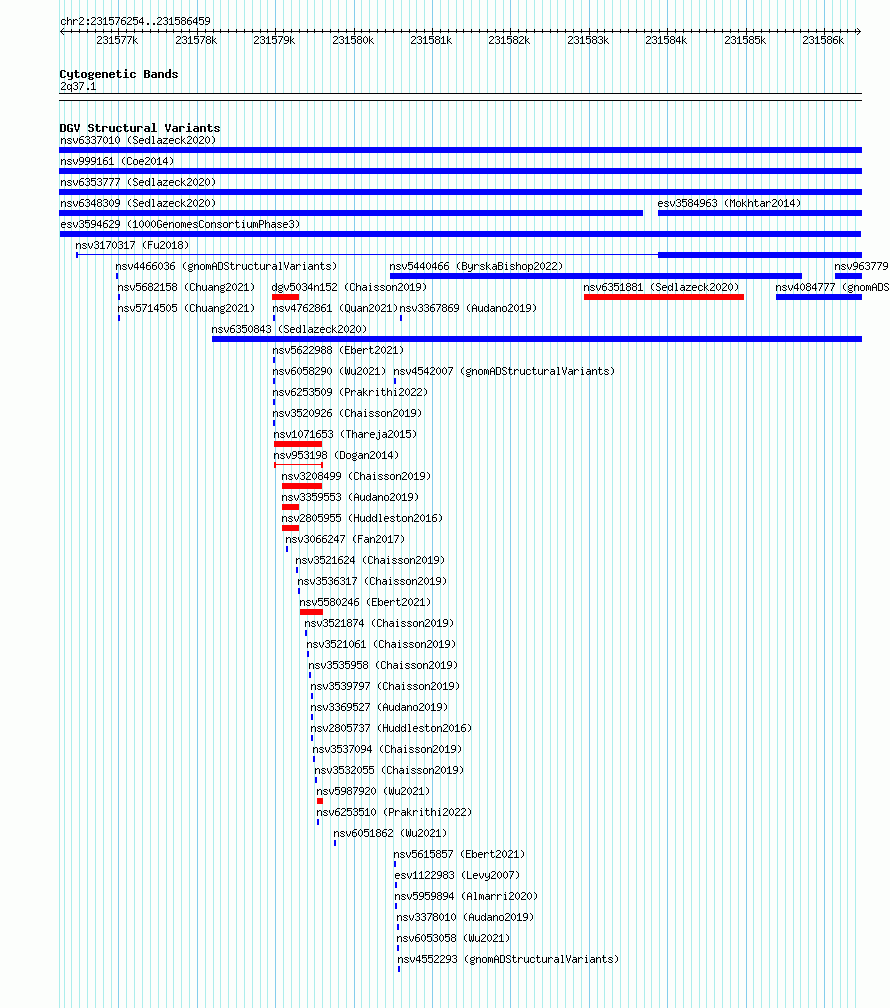Click the 2q37.1 cytogenetic band label
The width and height of the screenshot is (890, 1008).
pyautogui.click(x=78, y=86)
